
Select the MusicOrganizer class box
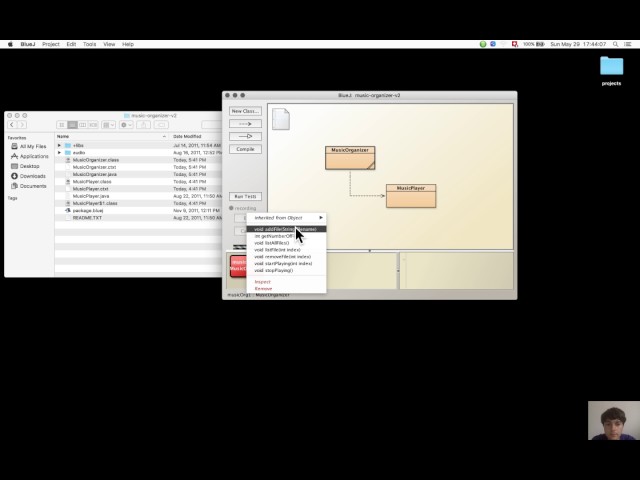pos(350,158)
